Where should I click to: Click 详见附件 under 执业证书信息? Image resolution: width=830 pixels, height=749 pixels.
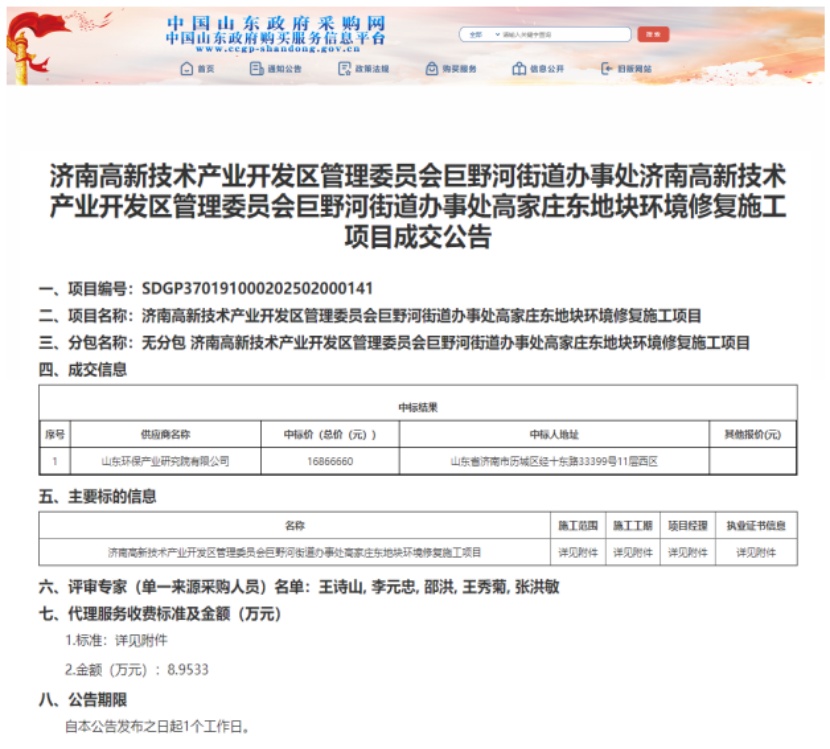click(x=756, y=553)
